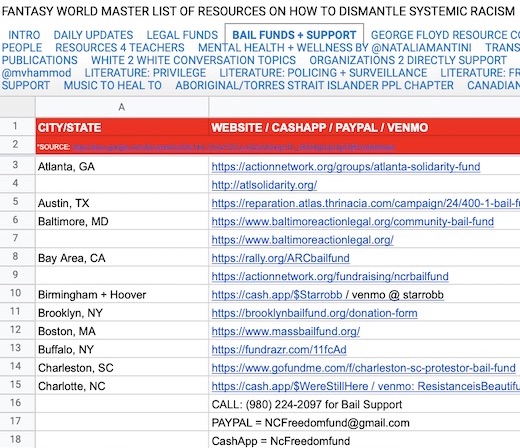Click the Austin, TX cell
The image size is (520, 448).
[x=122, y=203]
